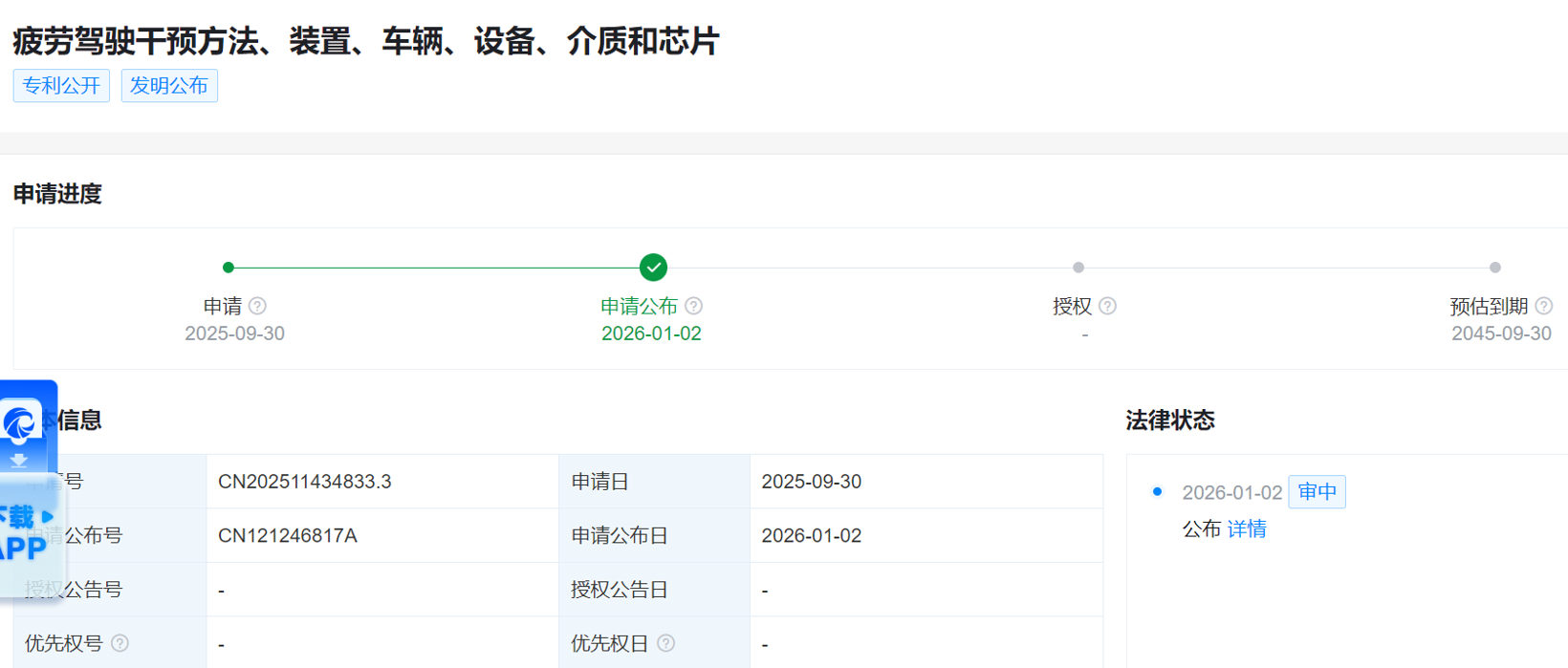Click help icon next to 授权 step

(x=1107, y=306)
